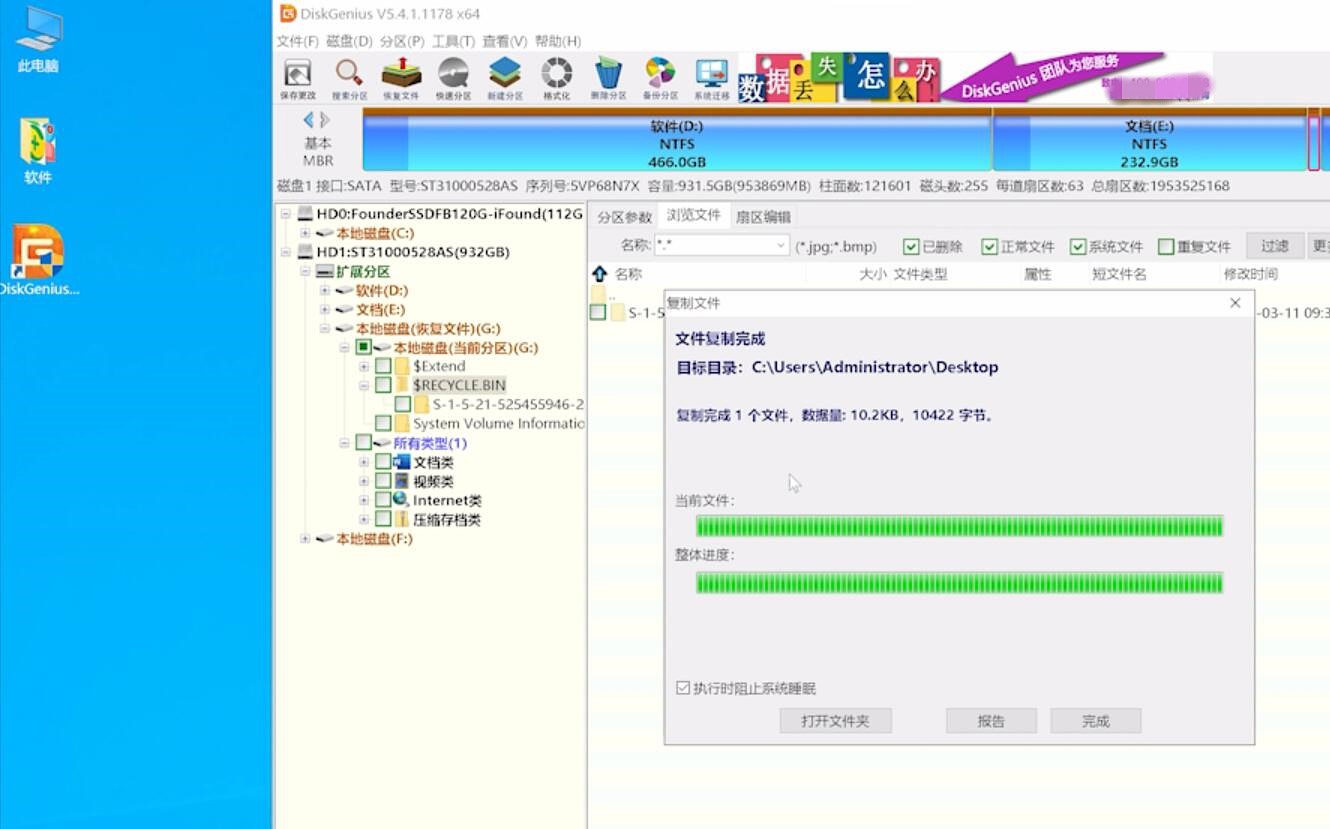Check the 所有类型(1) checkbox
1330x829 pixels.
[x=363, y=443]
